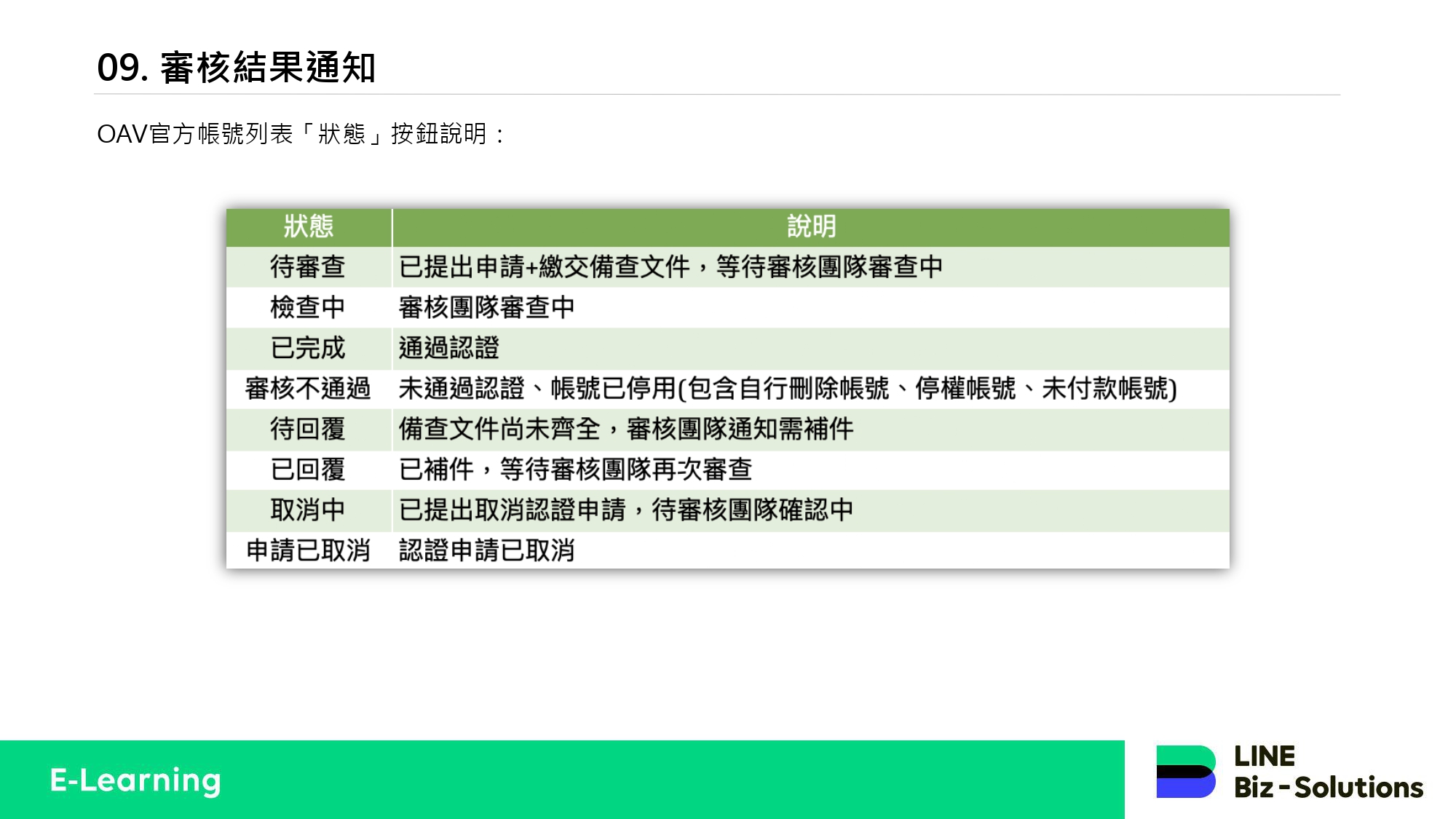Select the 檢查中 status cell
Viewport: 1456px width, 819px height.
pos(308,307)
